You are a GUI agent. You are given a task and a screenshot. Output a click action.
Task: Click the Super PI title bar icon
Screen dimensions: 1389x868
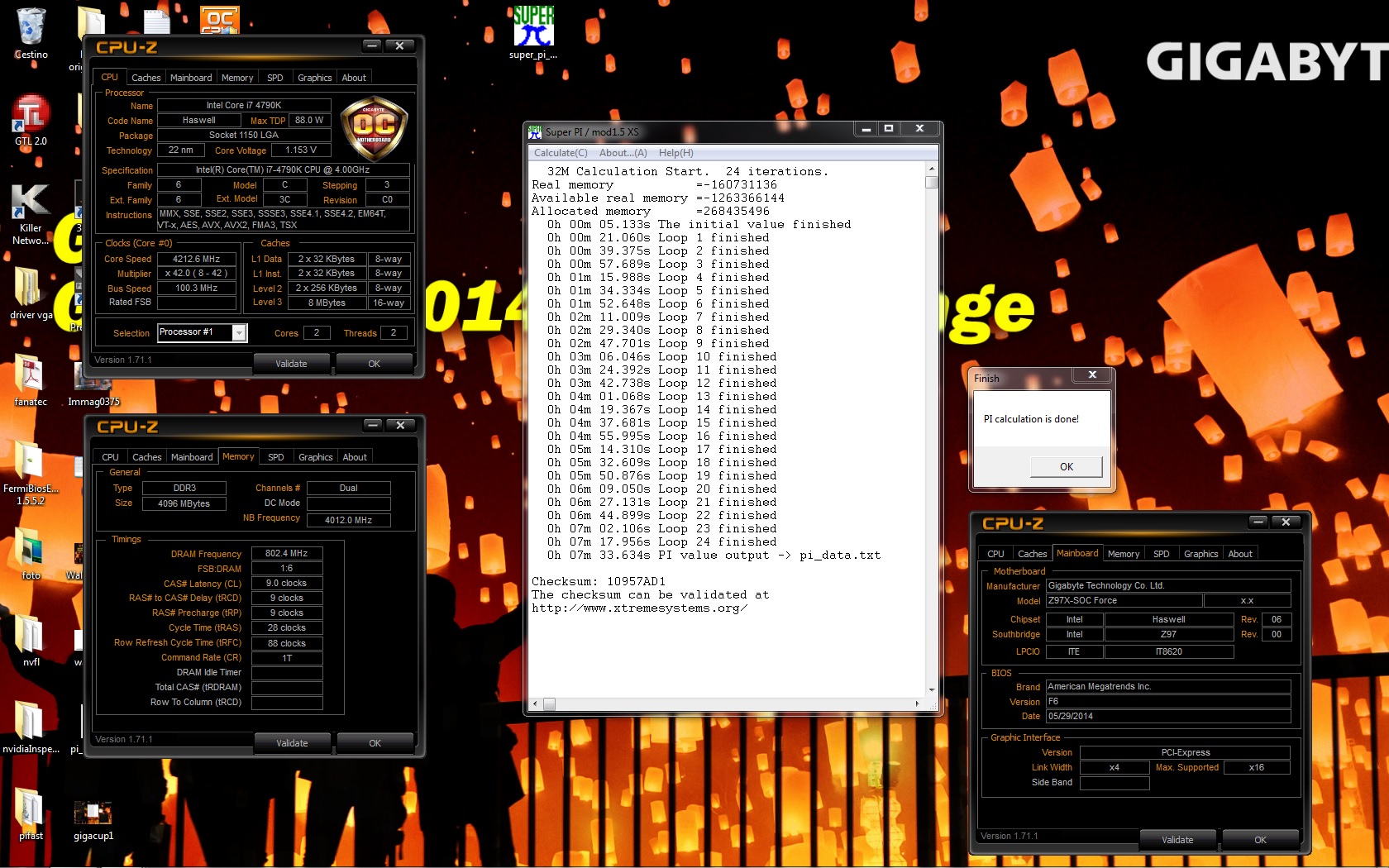534,131
